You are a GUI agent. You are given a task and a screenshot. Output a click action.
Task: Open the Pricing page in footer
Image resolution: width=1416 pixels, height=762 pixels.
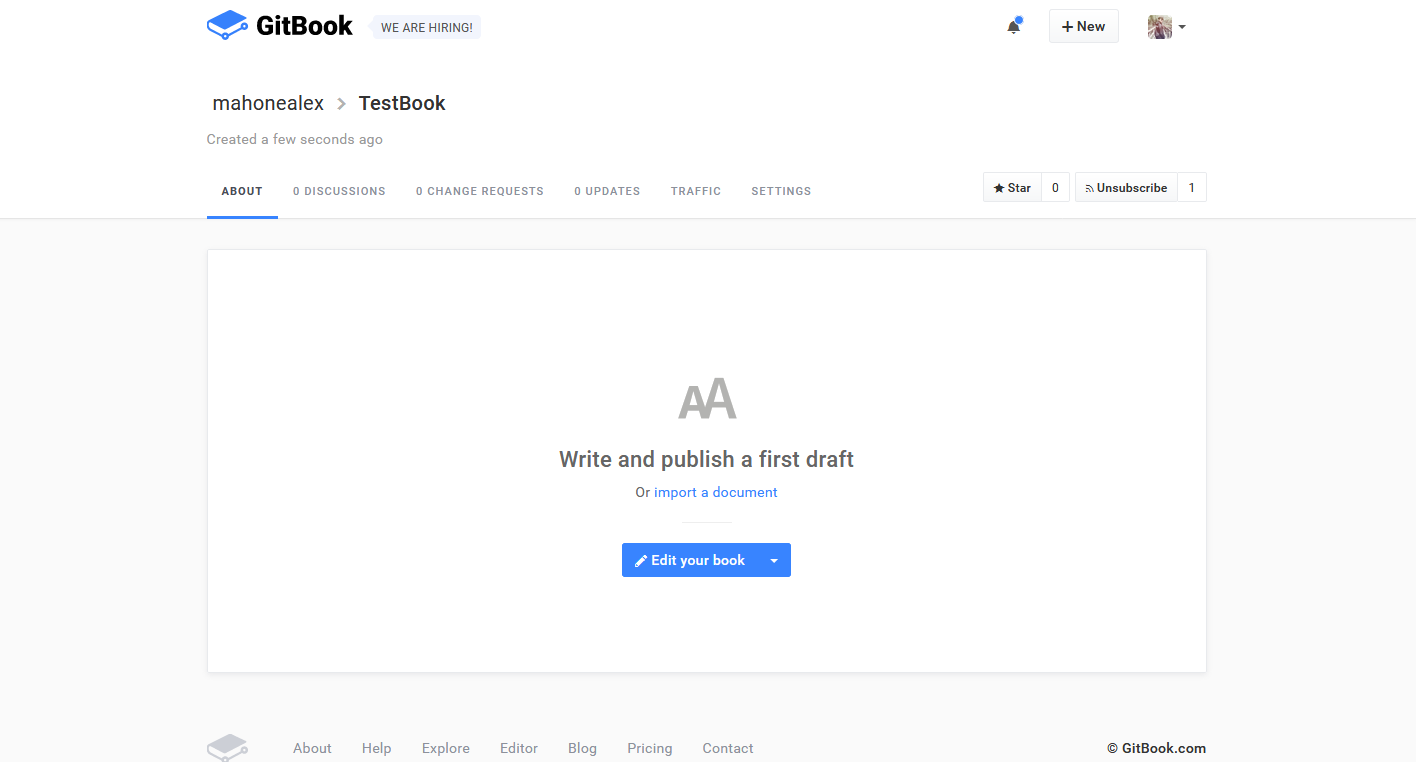649,748
